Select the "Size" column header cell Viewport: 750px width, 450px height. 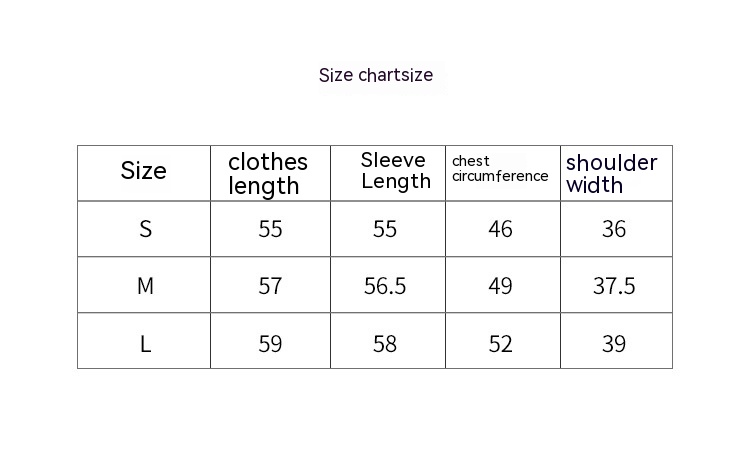[x=144, y=171]
